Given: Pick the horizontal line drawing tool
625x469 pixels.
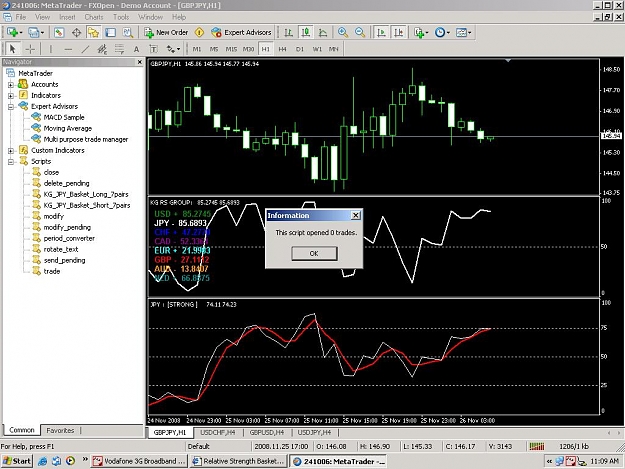Looking at the screenshot, I should coord(68,49).
